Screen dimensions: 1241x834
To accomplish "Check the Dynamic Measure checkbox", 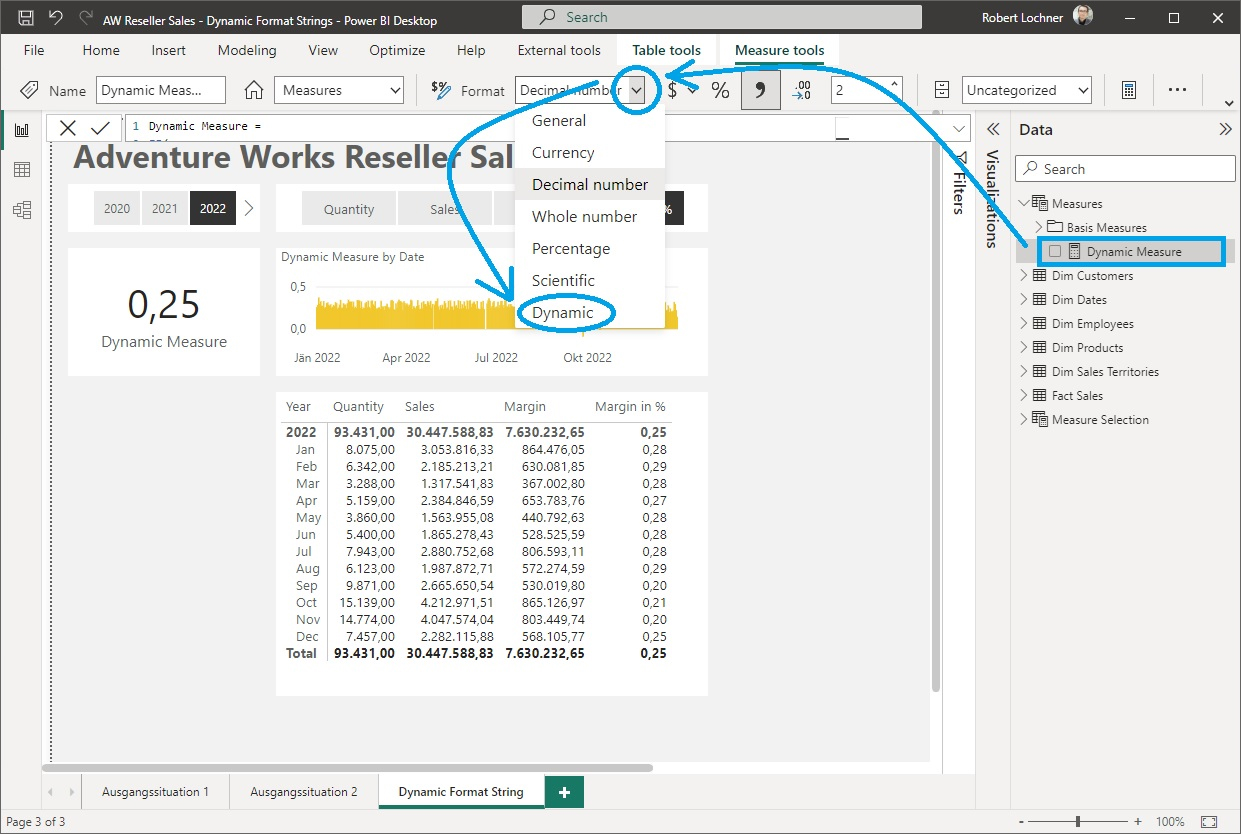I will click(1055, 252).
